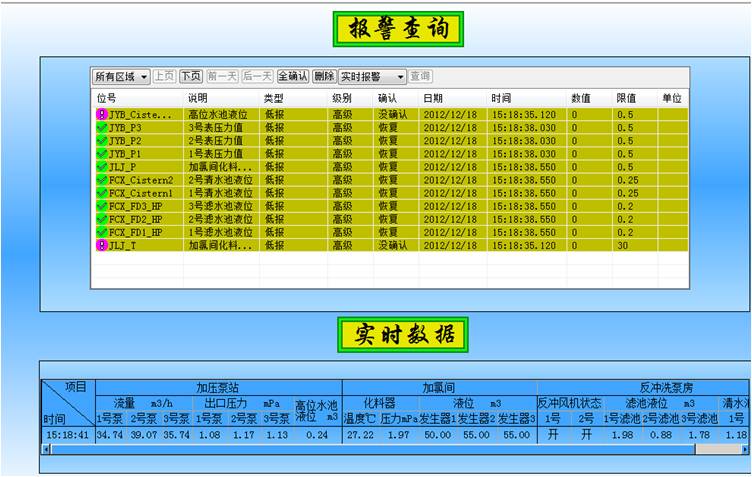Click the green checkmark beside FCX_FD1_HP
Image resolution: width=752 pixels, height=477 pixels.
[x=101, y=232]
